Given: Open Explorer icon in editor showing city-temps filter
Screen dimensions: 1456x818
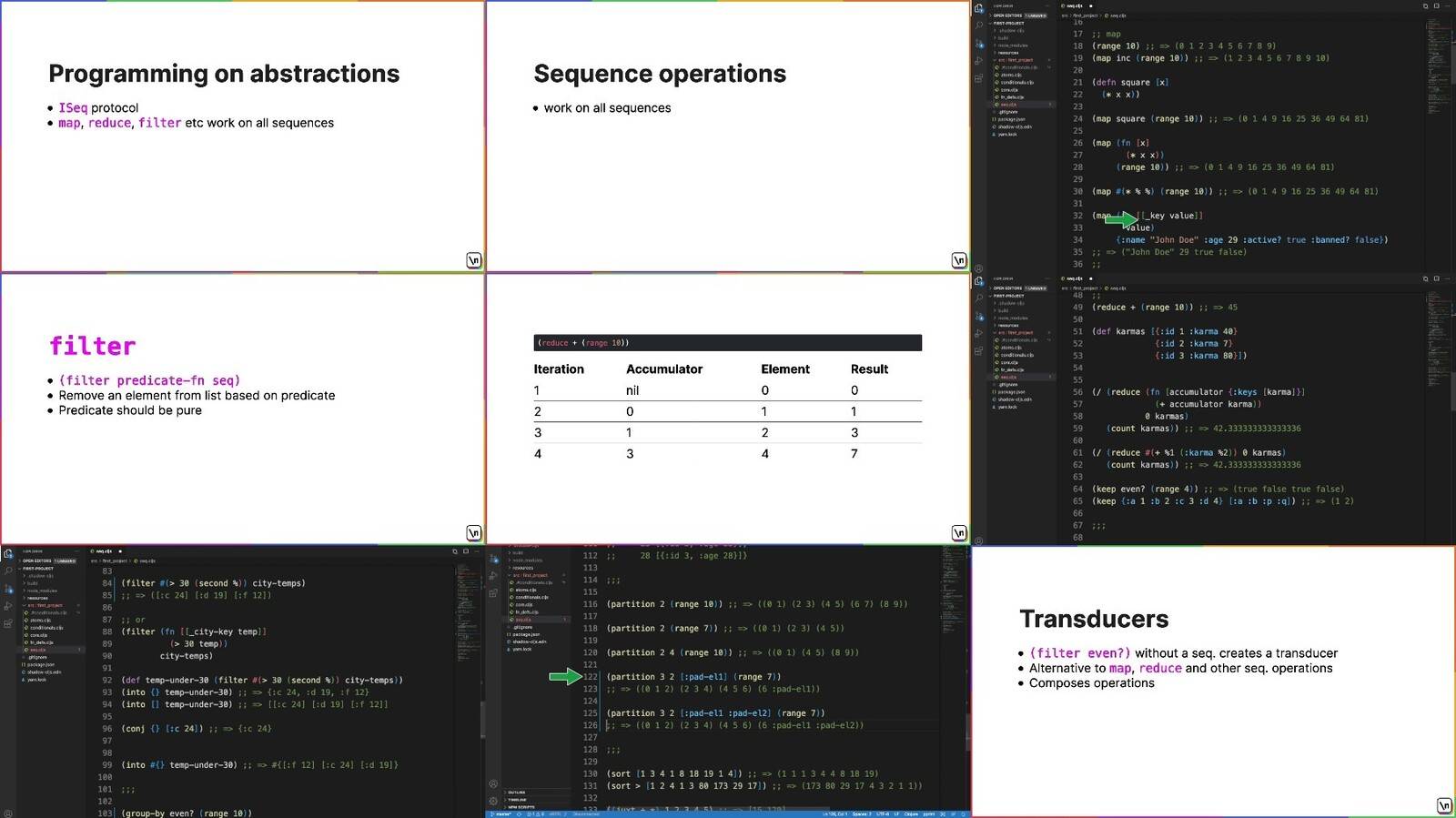Looking at the screenshot, I should [8, 553].
